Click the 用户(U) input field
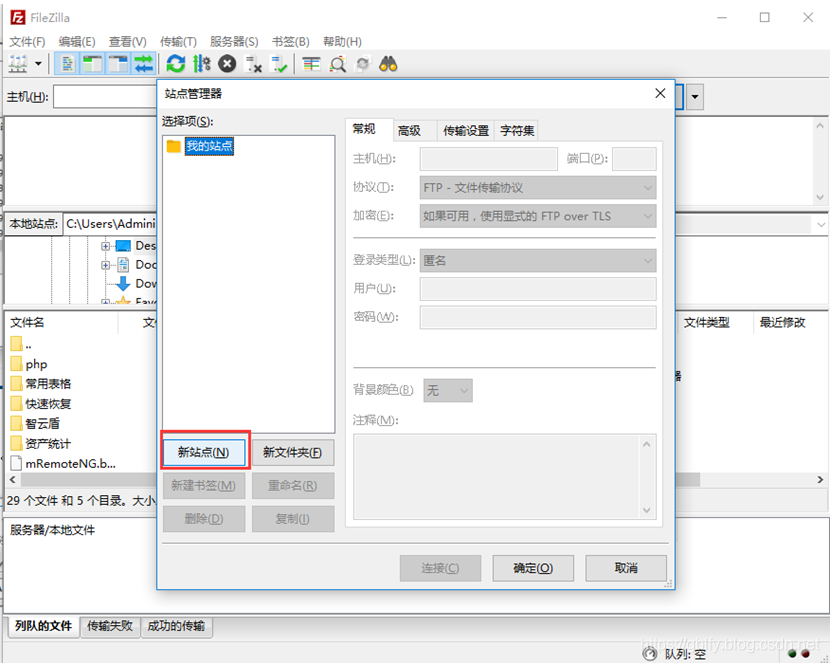The height and width of the screenshot is (663, 830). coord(538,289)
